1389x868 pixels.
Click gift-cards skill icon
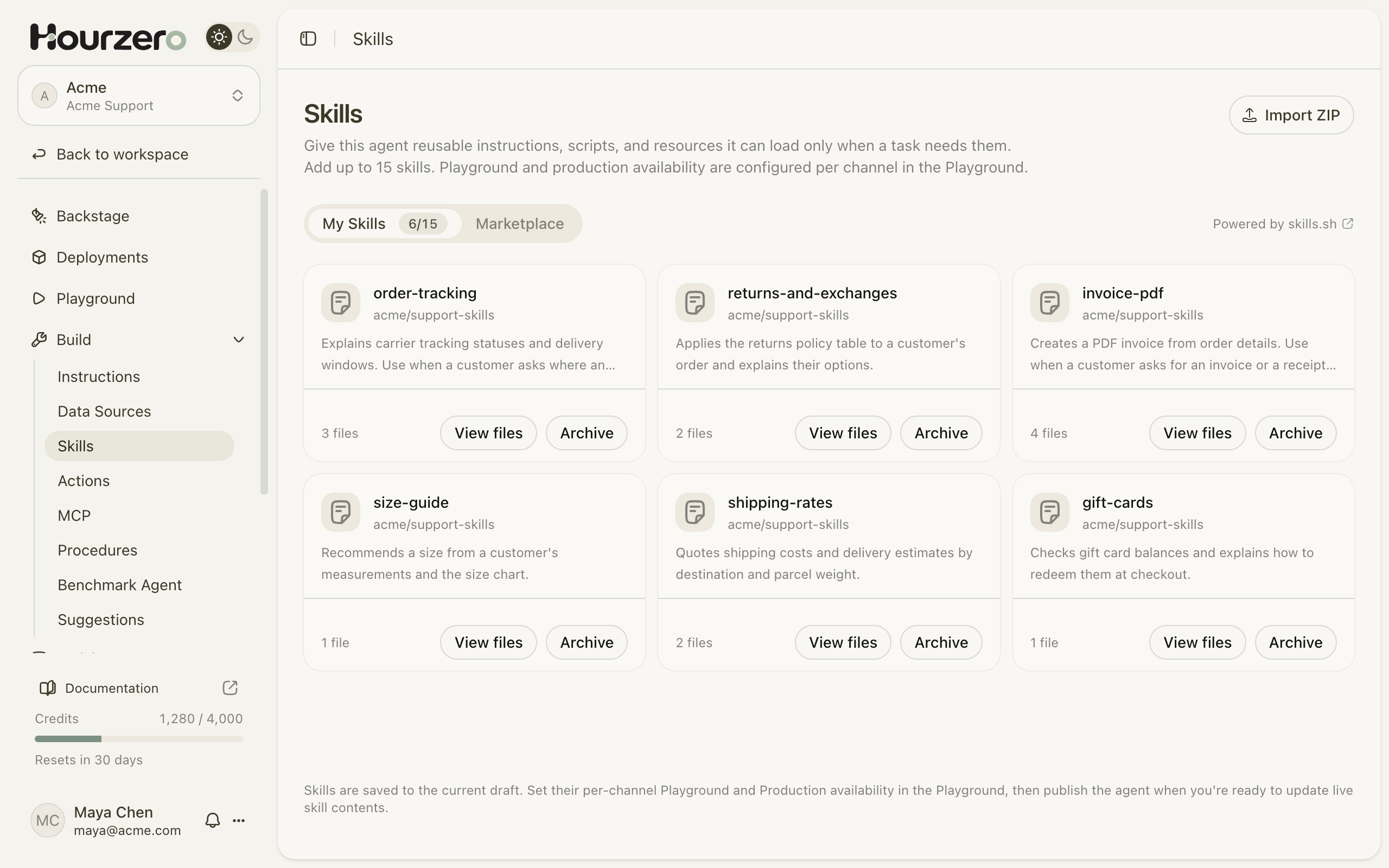click(x=1050, y=512)
